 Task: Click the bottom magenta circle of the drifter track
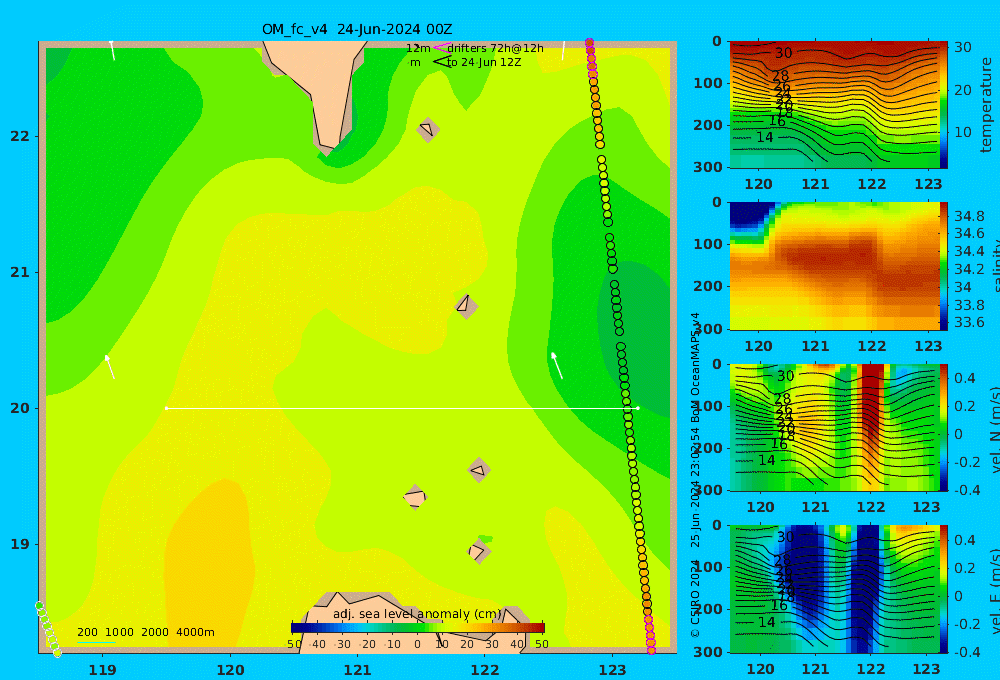[x=651, y=651]
